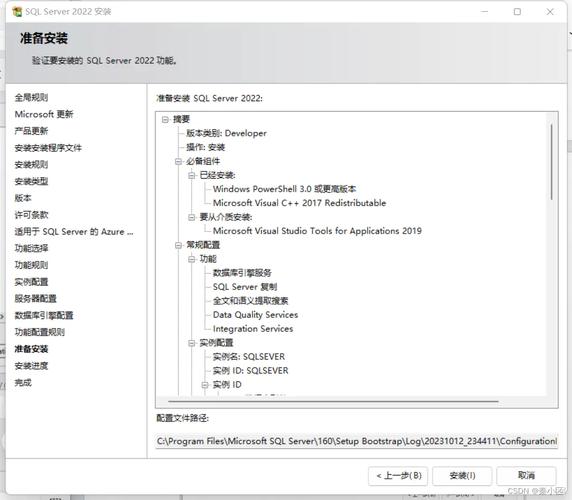
Task: Collapse the 实例配置 tree node
Action: click(x=192, y=343)
